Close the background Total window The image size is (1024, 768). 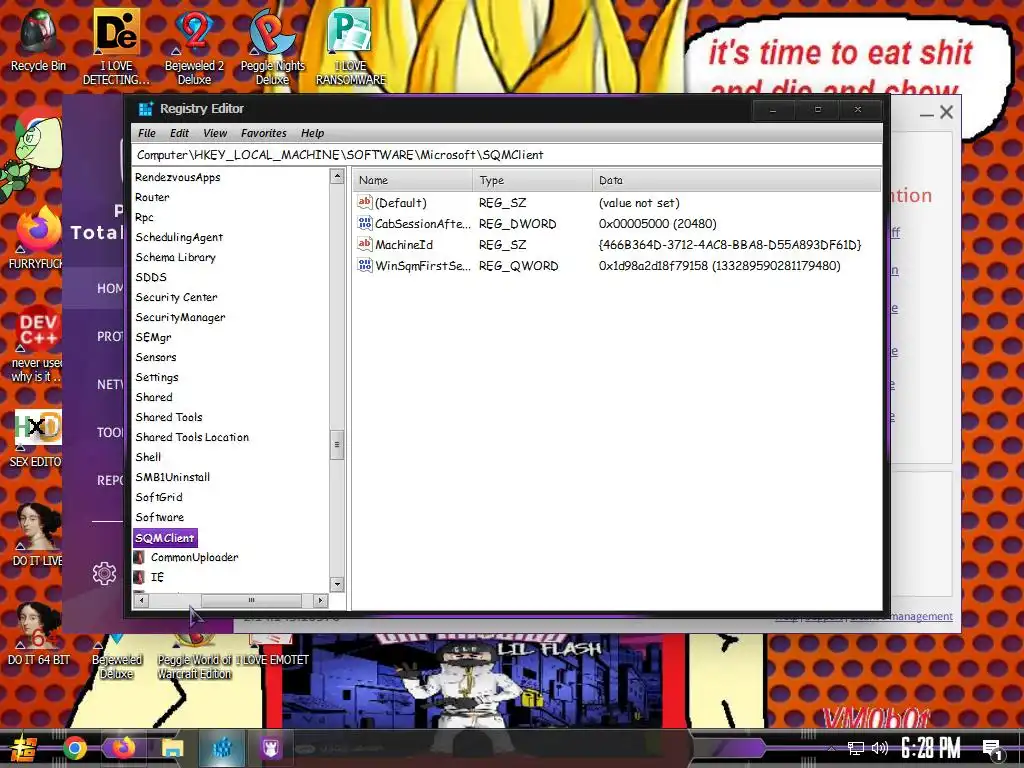[x=946, y=112]
